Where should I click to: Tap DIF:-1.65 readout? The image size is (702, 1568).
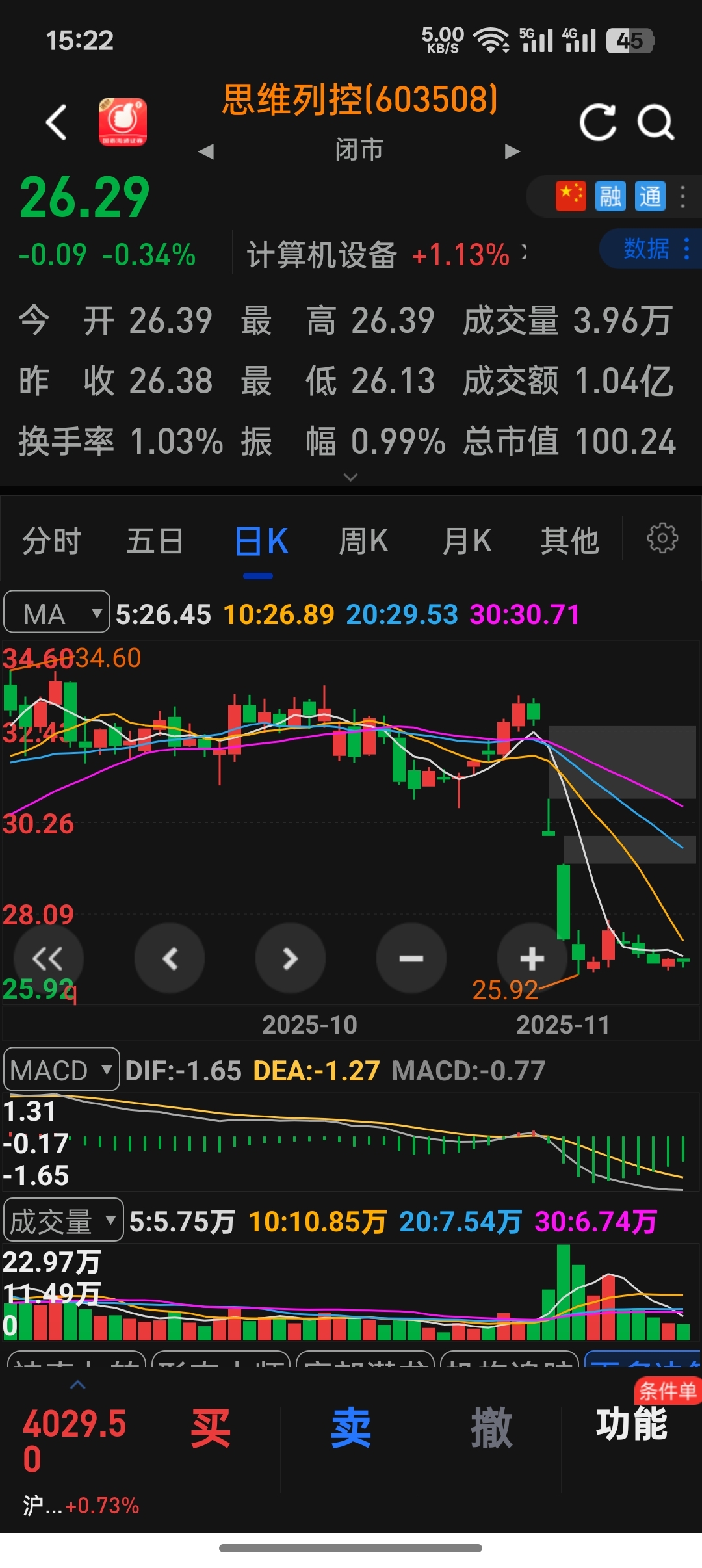coord(183,1071)
